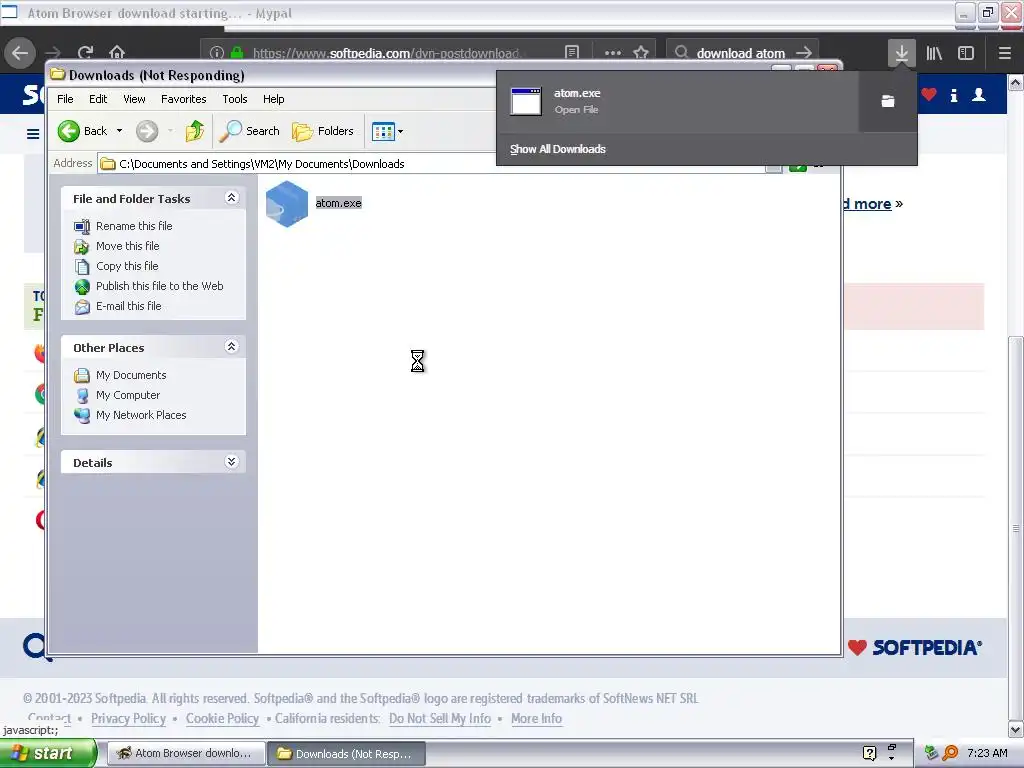The width and height of the screenshot is (1024, 768).
Task: Toggle the Folders pane button
Action: click(323, 131)
